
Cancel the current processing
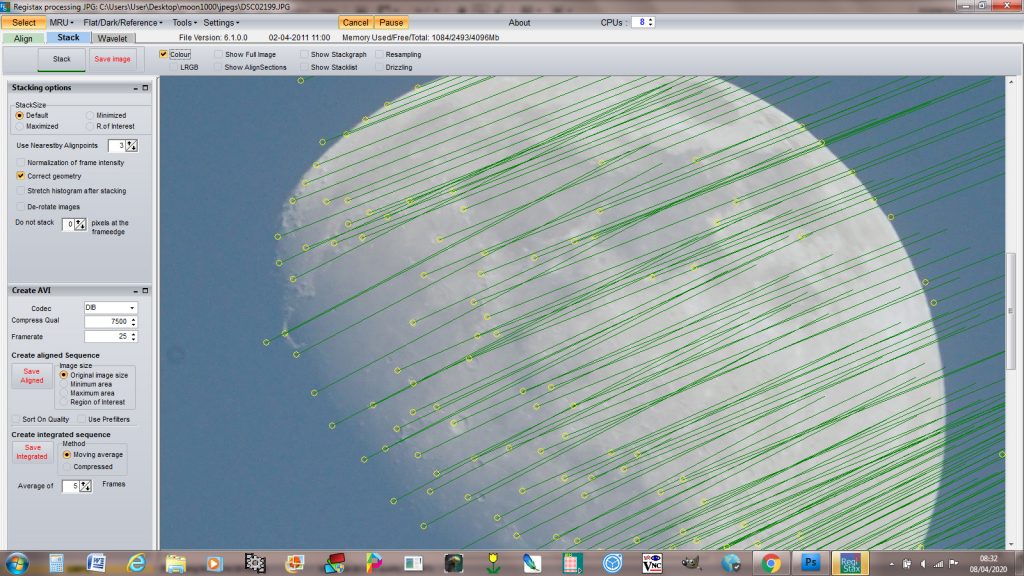click(x=355, y=22)
